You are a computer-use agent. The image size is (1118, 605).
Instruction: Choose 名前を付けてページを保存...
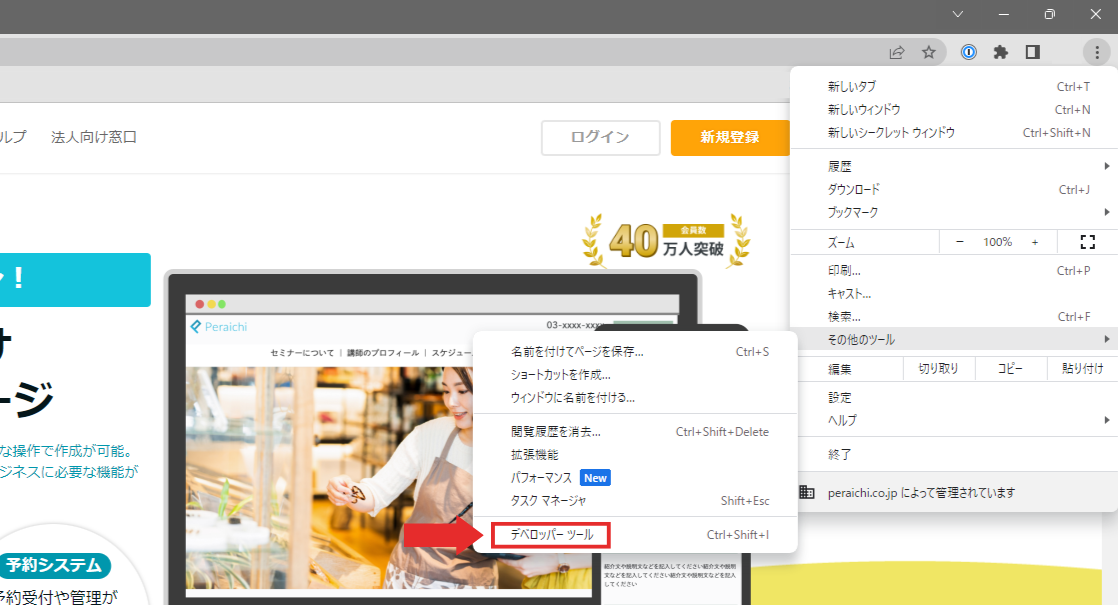point(635,351)
